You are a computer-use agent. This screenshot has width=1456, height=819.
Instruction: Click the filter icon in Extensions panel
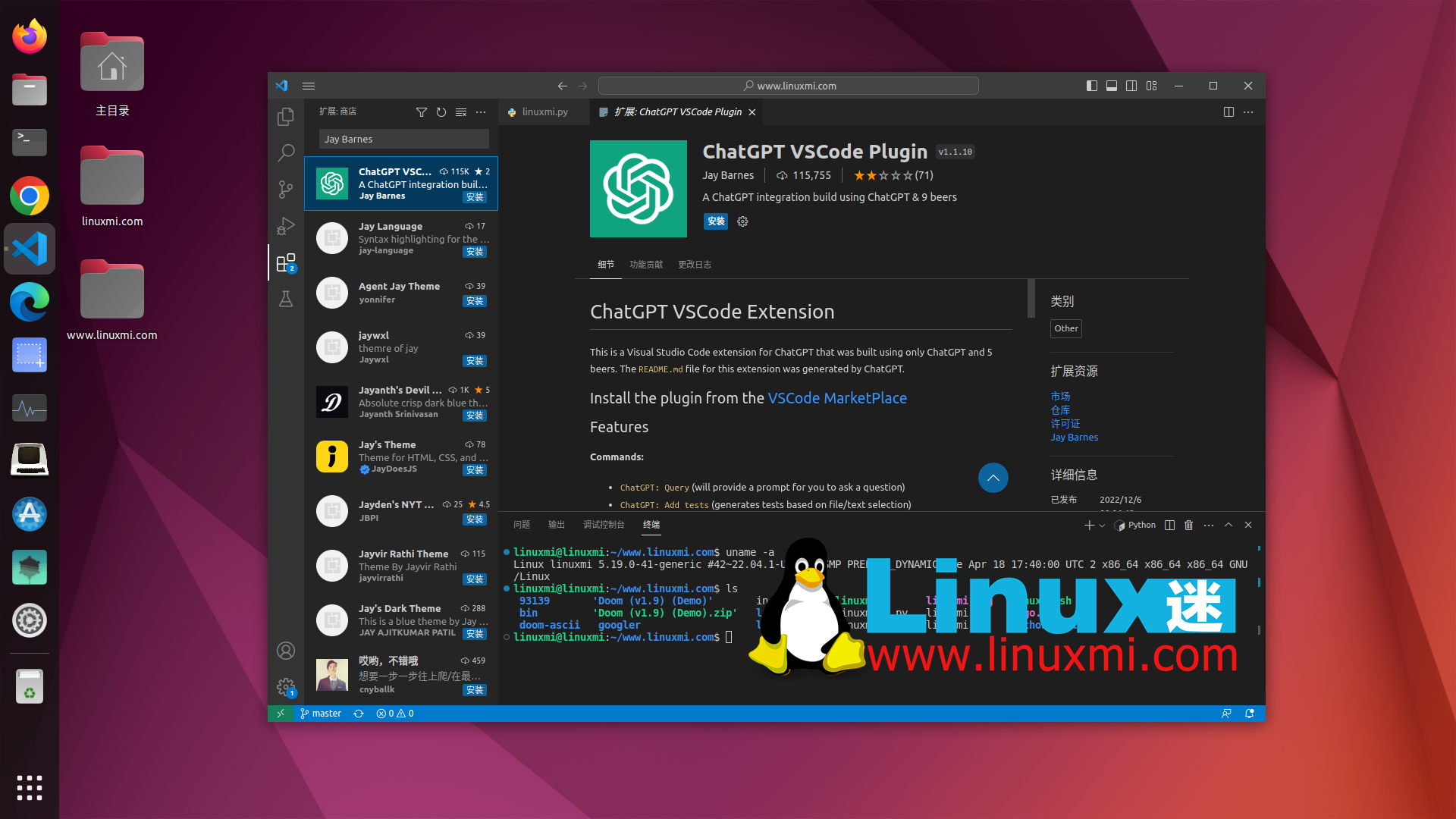(x=422, y=112)
